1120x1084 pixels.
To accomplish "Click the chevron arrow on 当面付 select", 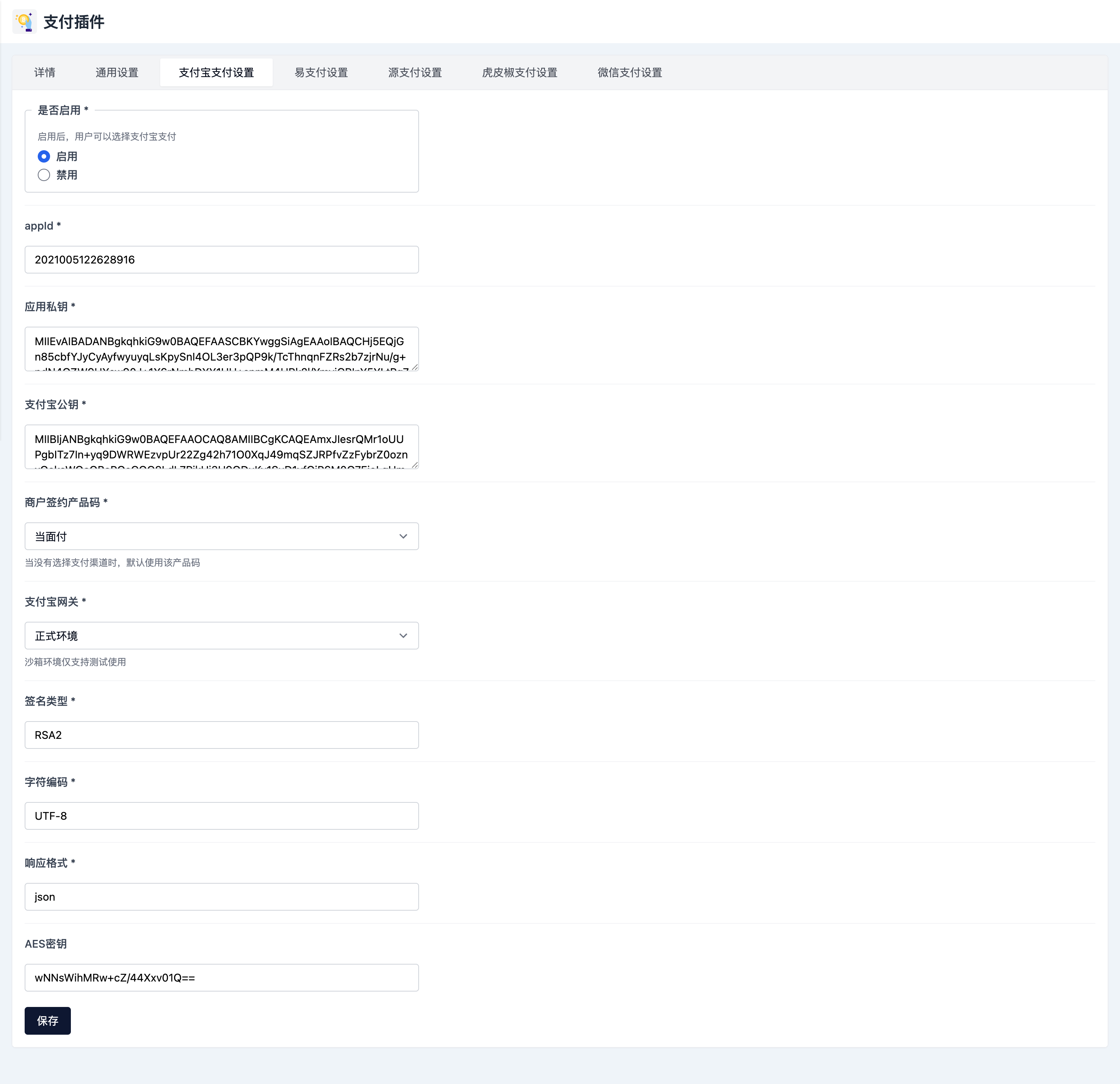I will [x=403, y=536].
